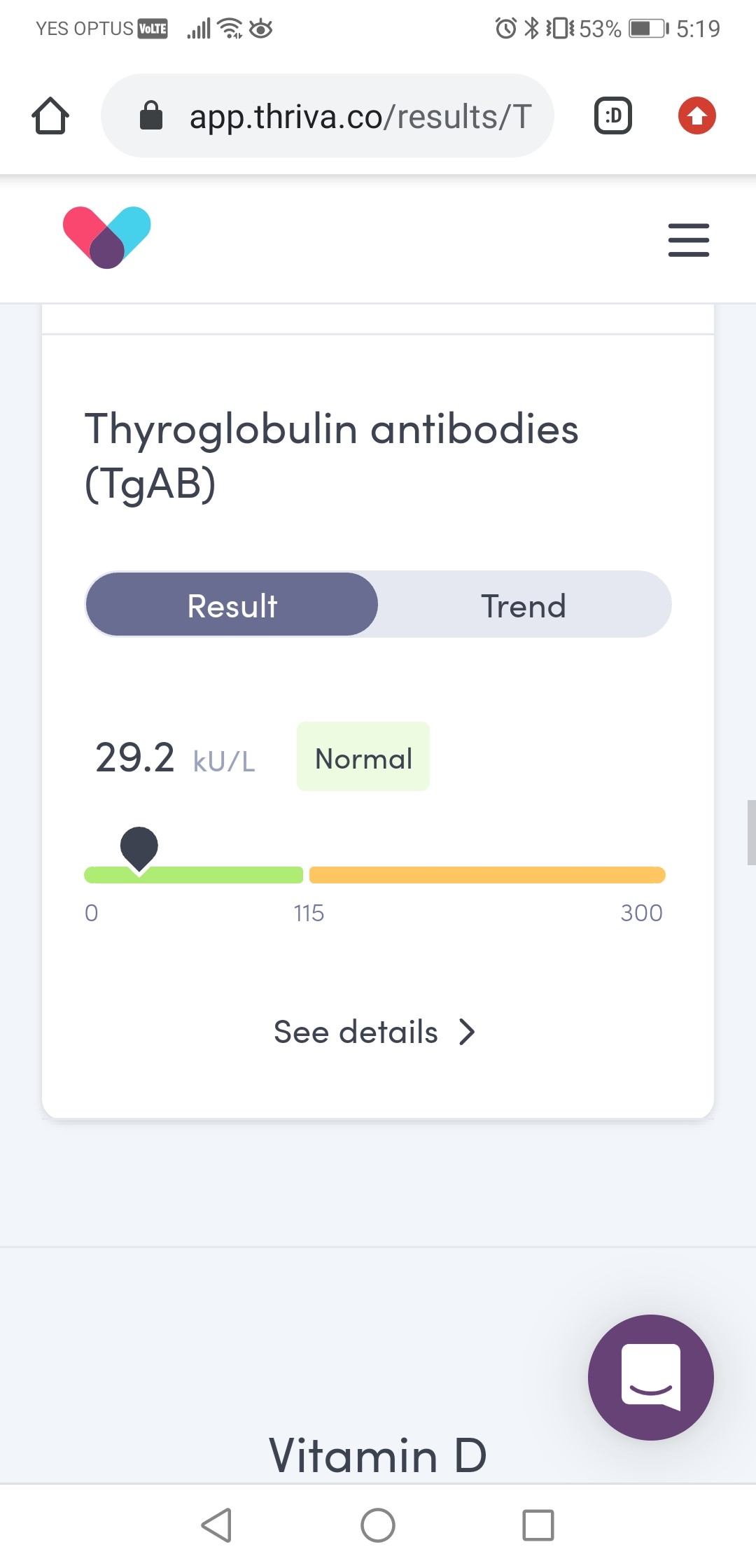This screenshot has height=1568, width=756.
Task: Switch to the Trend tab
Action: [x=523, y=605]
